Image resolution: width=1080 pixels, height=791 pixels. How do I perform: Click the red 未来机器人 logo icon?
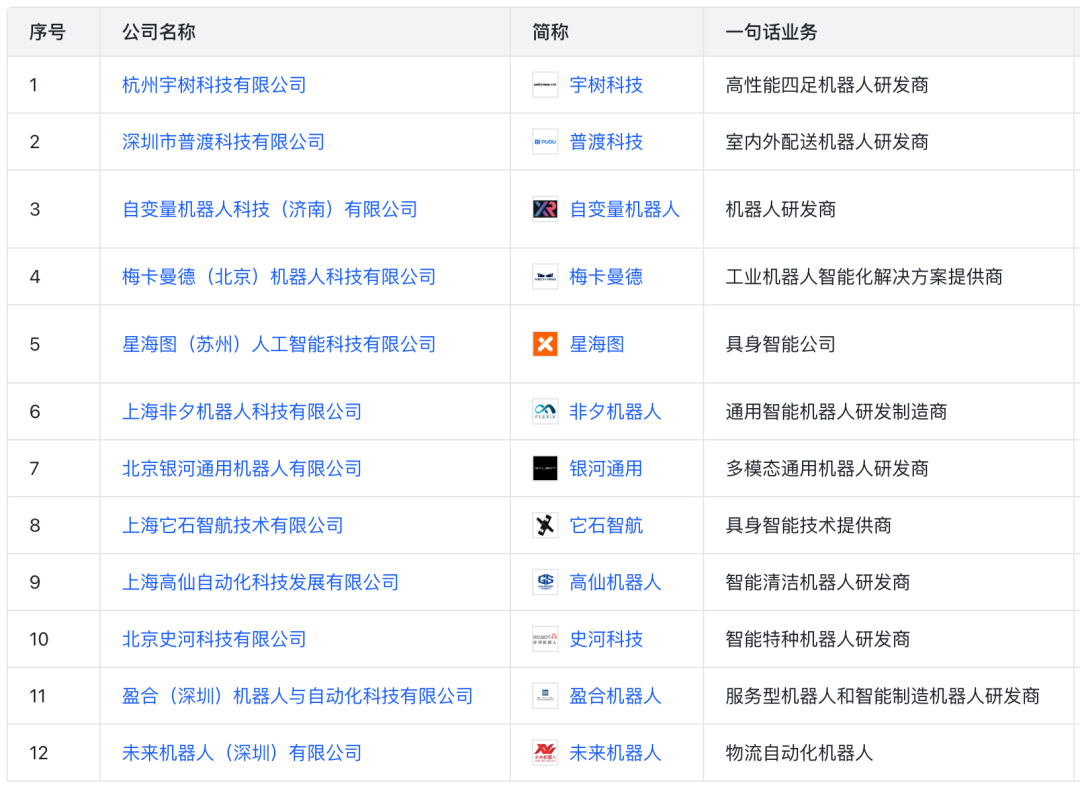coord(545,753)
